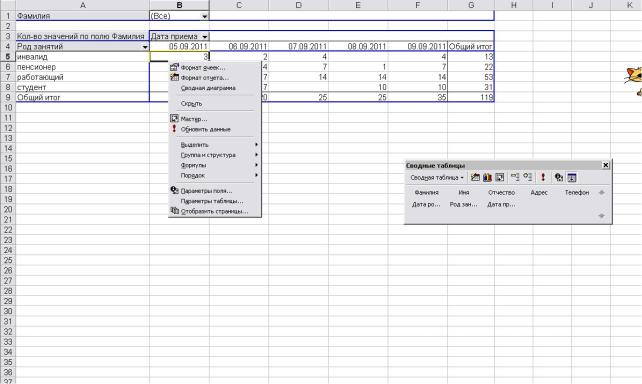
Task: Choose Формат ячеек in the context menu
Action: click(215, 68)
